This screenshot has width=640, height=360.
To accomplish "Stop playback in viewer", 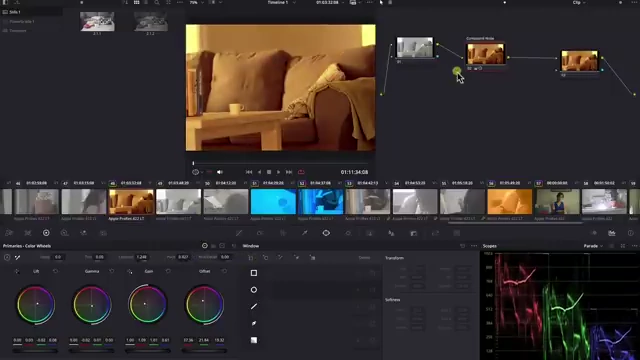I will pyautogui.click(x=269, y=172).
